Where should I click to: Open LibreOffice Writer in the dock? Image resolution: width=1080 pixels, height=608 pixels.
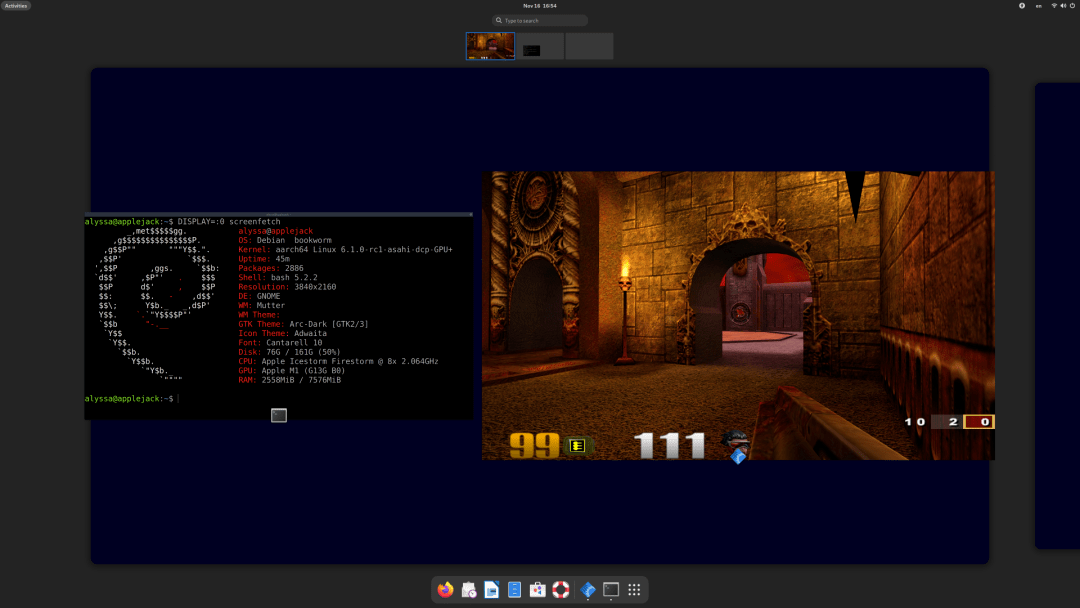pyautogui.click(x=492, y=590)
